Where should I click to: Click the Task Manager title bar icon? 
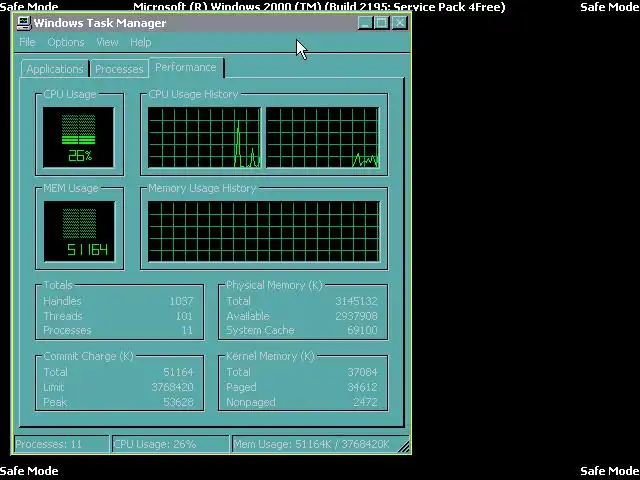pos(24,23)
